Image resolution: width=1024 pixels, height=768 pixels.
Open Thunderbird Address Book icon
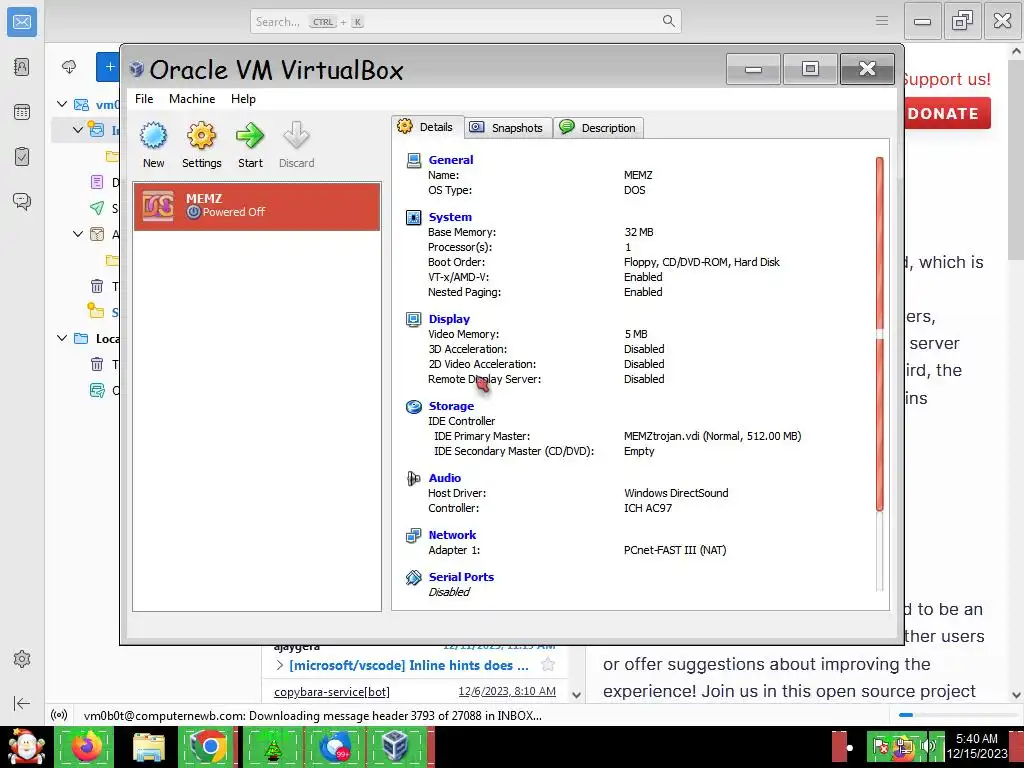click(22, 67)
